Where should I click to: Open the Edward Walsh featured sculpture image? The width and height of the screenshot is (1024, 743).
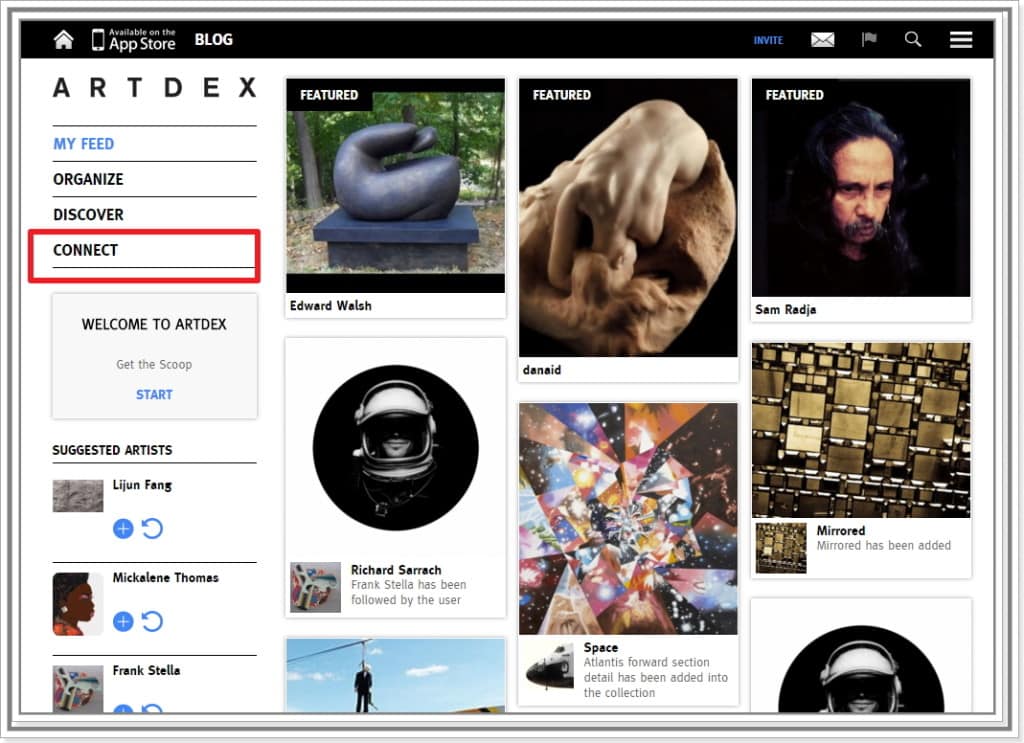(395, 185)
